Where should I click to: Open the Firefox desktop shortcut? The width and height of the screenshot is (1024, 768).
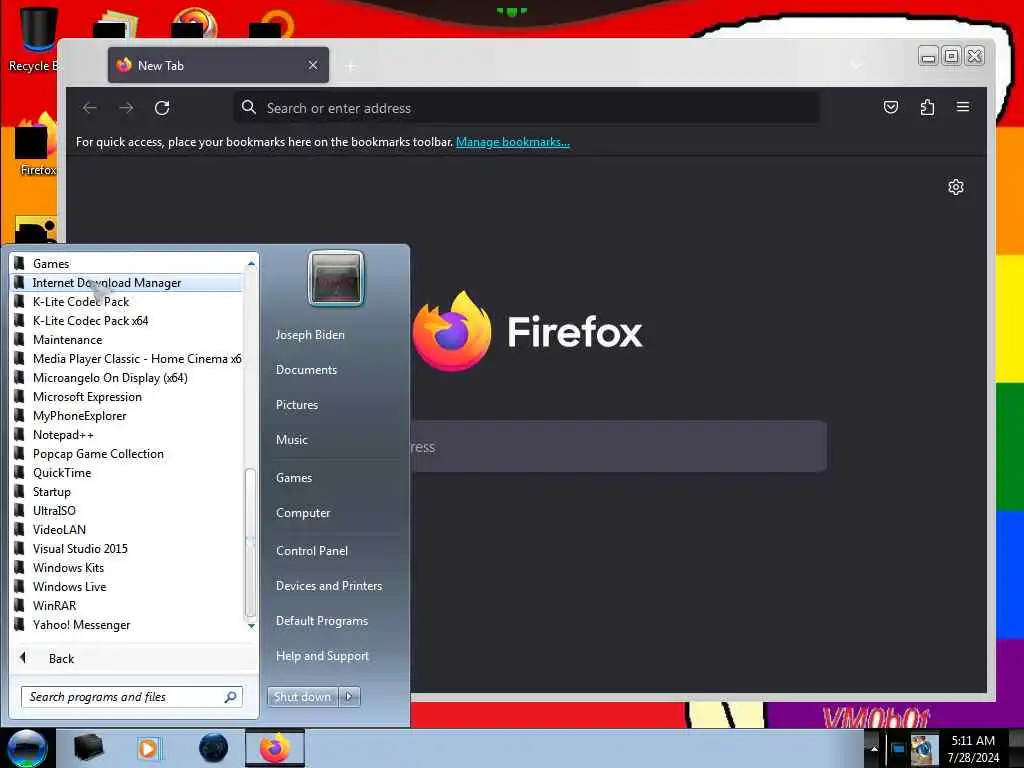pyautogui.click(x=36, y=147)
